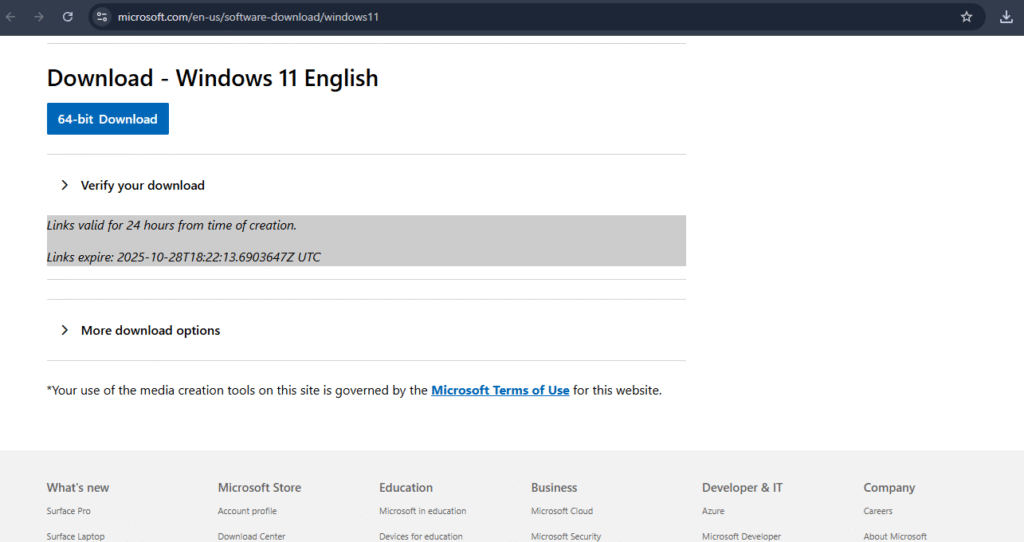Click the address bar URL
This screenshot has width=1024, height=542.
point(248,17)
